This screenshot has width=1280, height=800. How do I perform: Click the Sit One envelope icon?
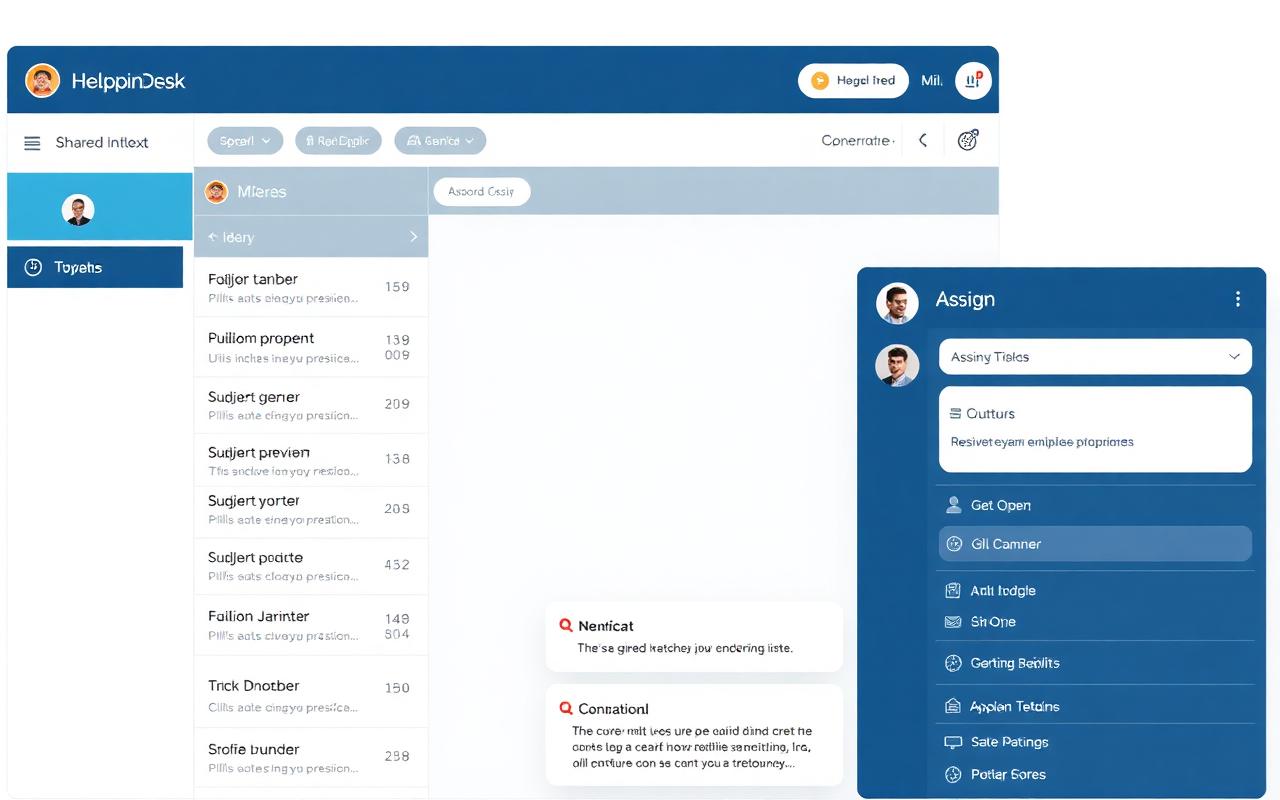click(x=955, y=621)
